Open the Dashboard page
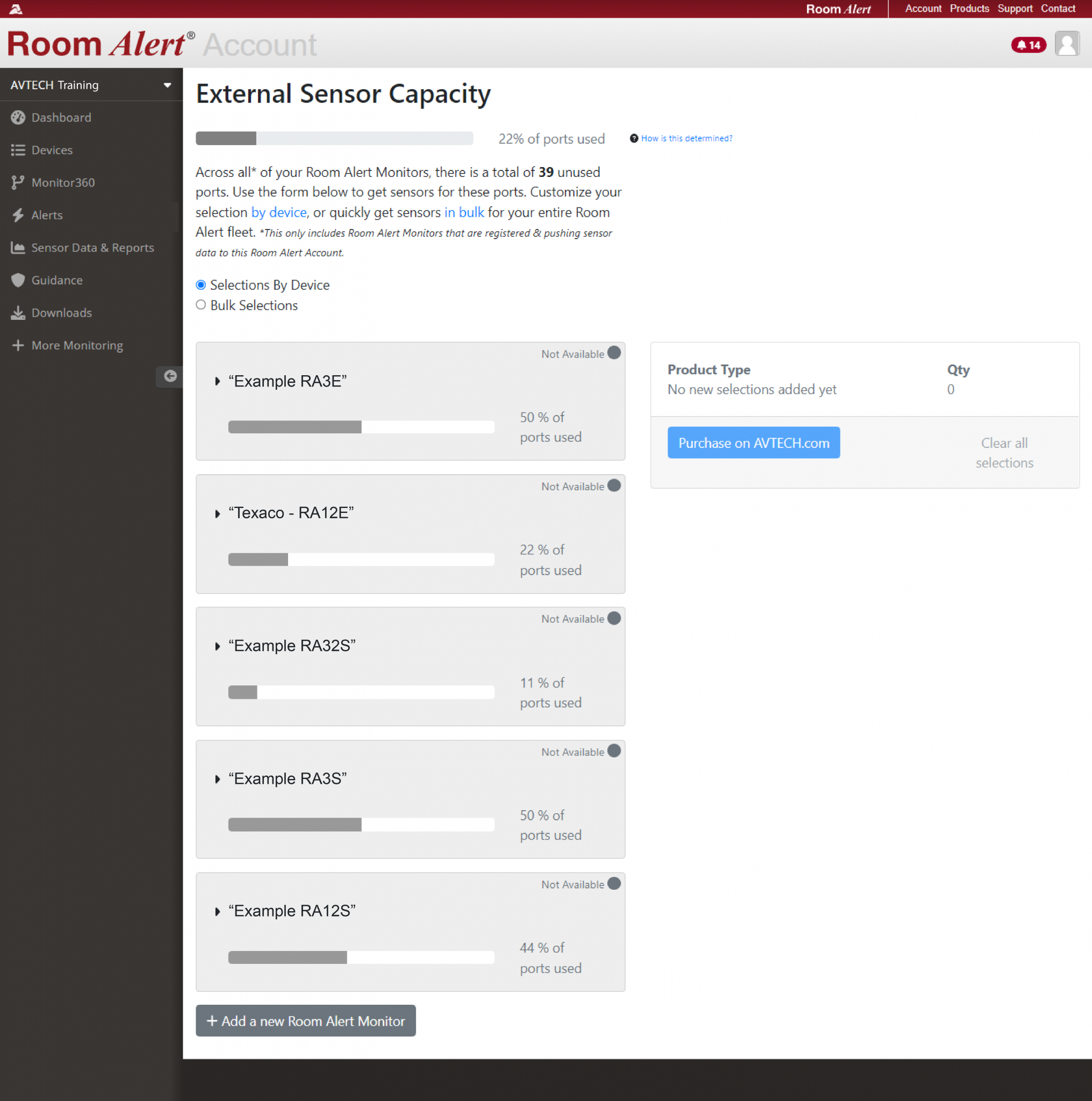The height and width of the screenshot is (1101, 1092). coord(61,117)
